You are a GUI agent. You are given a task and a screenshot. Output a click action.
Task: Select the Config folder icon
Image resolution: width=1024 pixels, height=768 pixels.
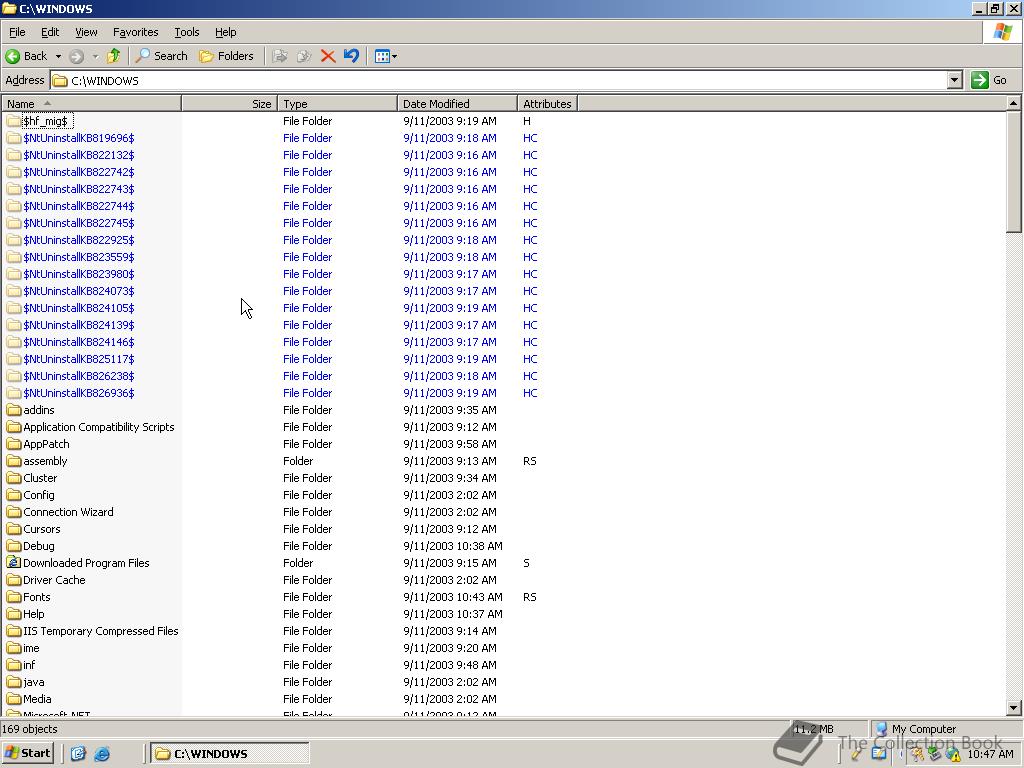(x=14, y=494)
